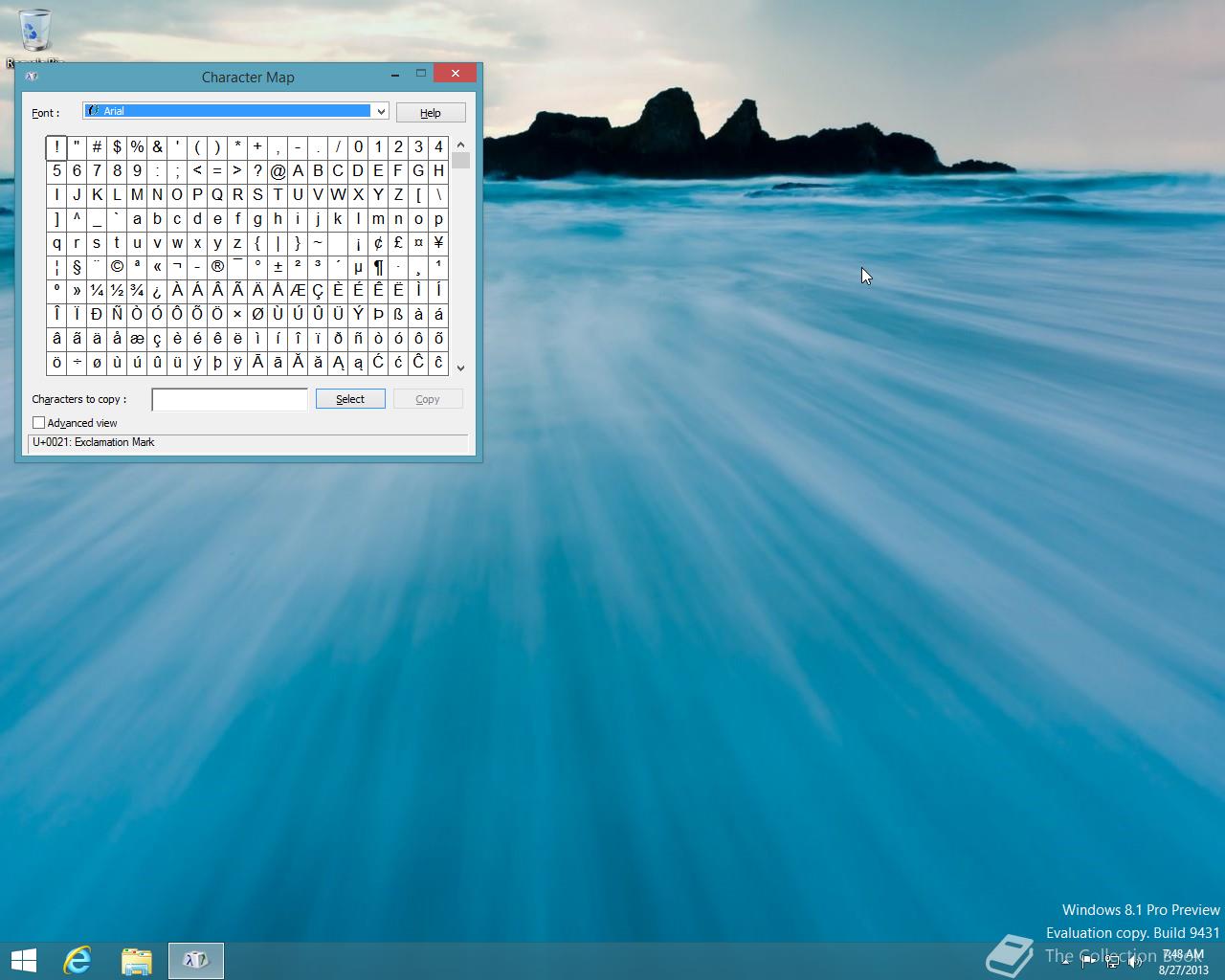Select the number sign # character cell
This screenshot has height=980, width=1225.
[97, 147]
